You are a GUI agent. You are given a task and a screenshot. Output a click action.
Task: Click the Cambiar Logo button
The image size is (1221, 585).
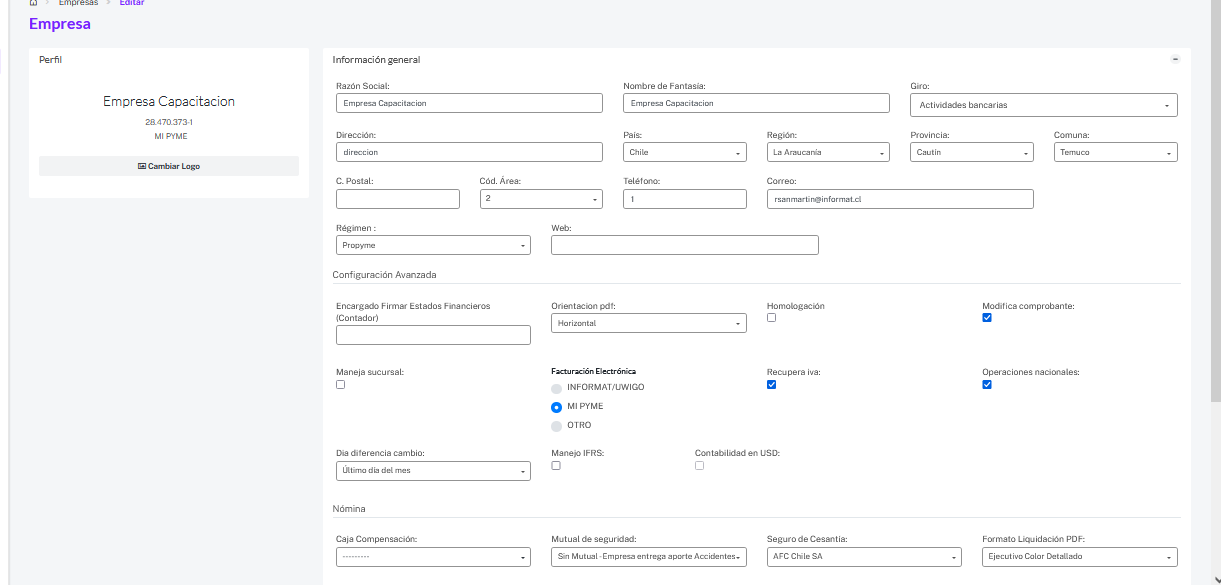168,166
